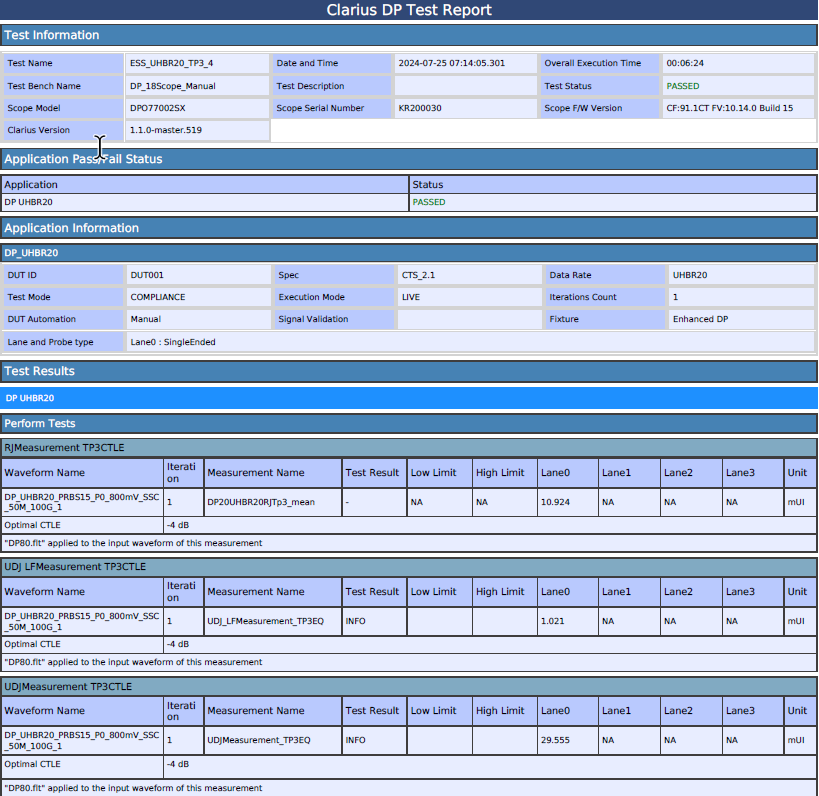Click the Clarius DP Test Report title
The height and width of the screenshot is (796, 819).
409,10
